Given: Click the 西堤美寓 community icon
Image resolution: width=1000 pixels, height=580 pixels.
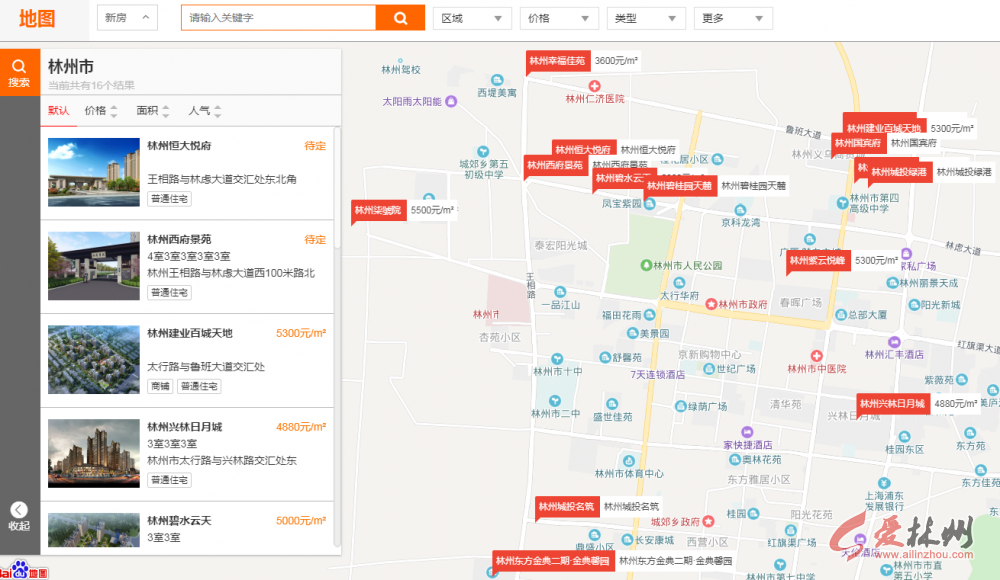Looking at the screenshot, I should [x=497, y=80].
